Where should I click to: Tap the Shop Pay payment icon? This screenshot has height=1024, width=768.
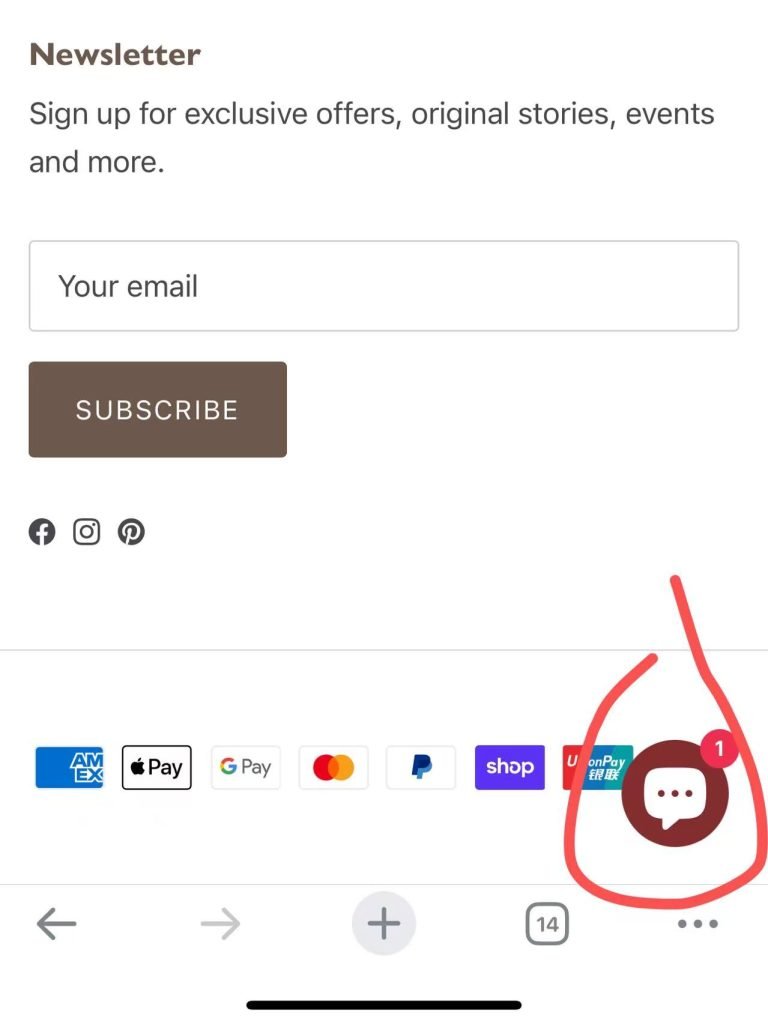tap(509, 767)
